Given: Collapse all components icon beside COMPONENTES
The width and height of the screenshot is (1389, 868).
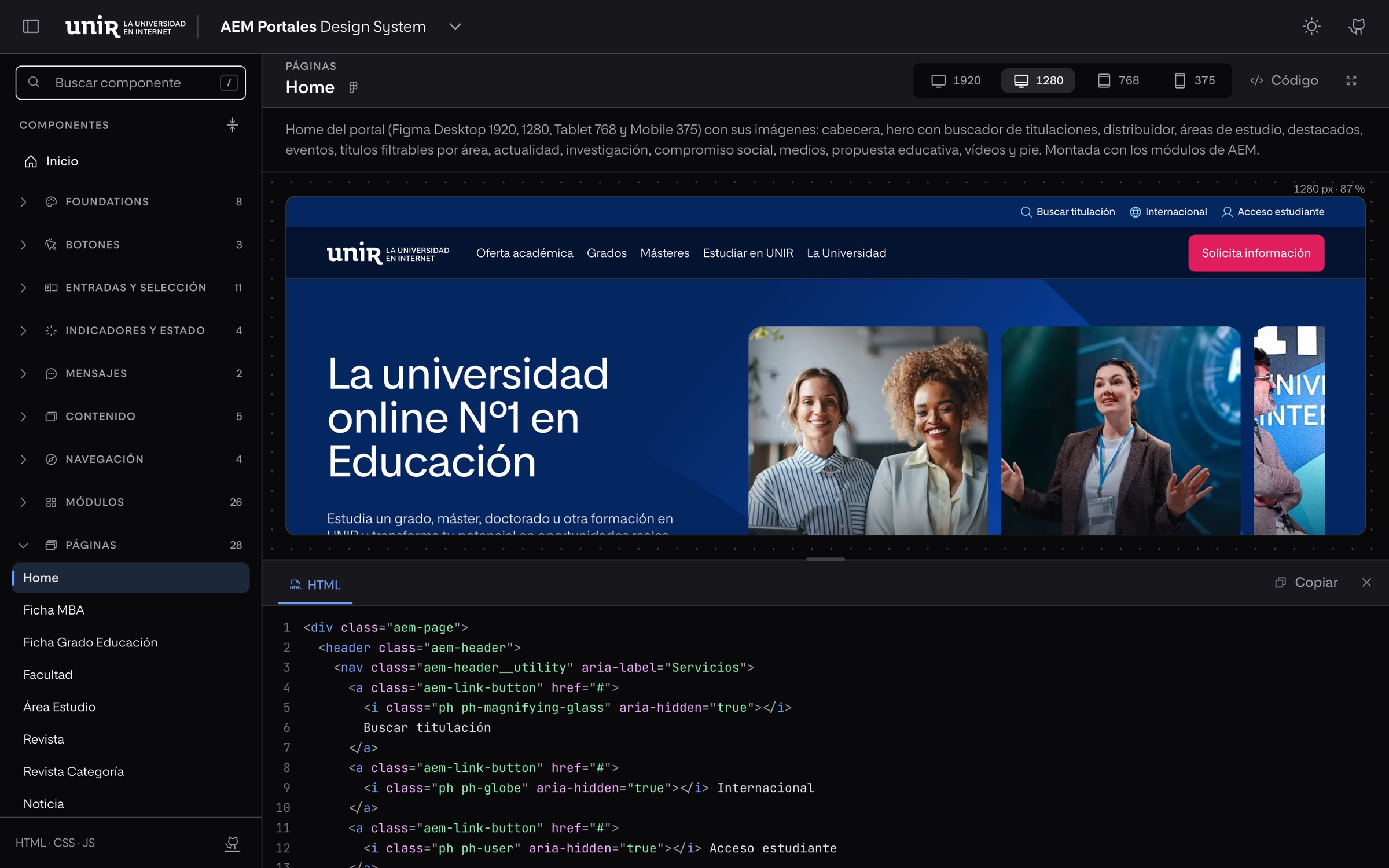Looking at the screenshot, I should (232, 125).
